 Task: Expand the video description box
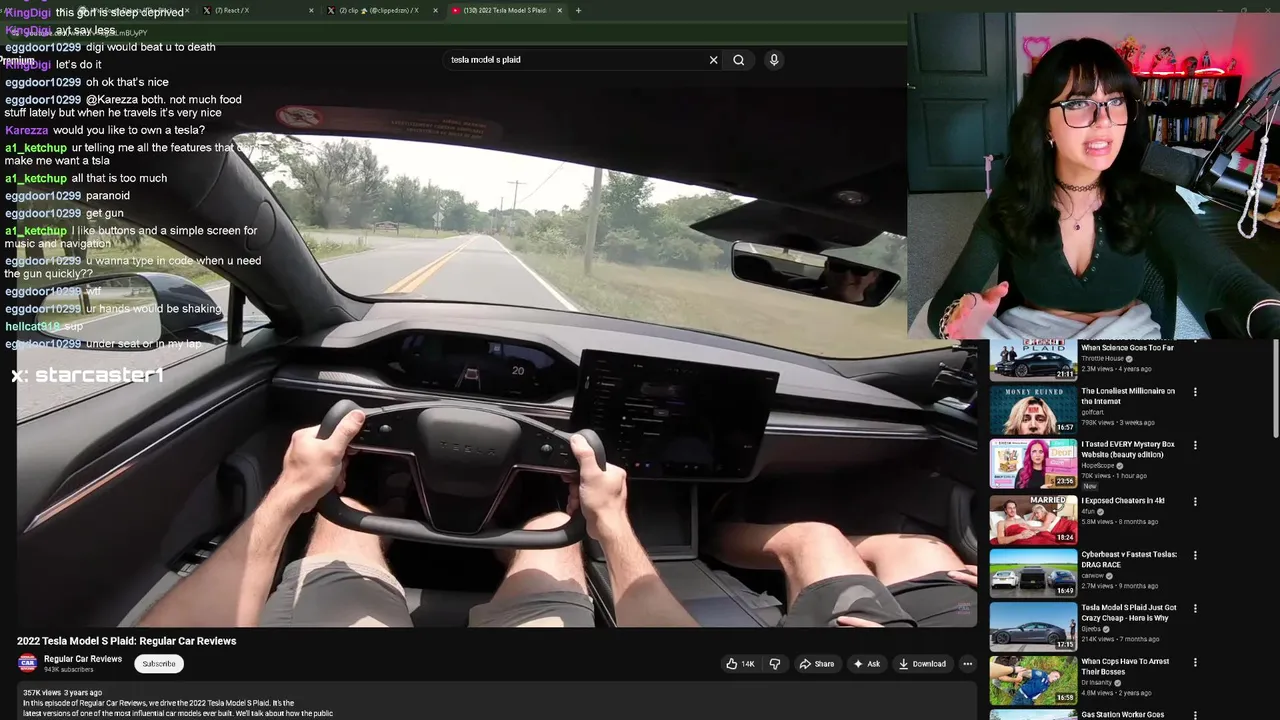496,702
